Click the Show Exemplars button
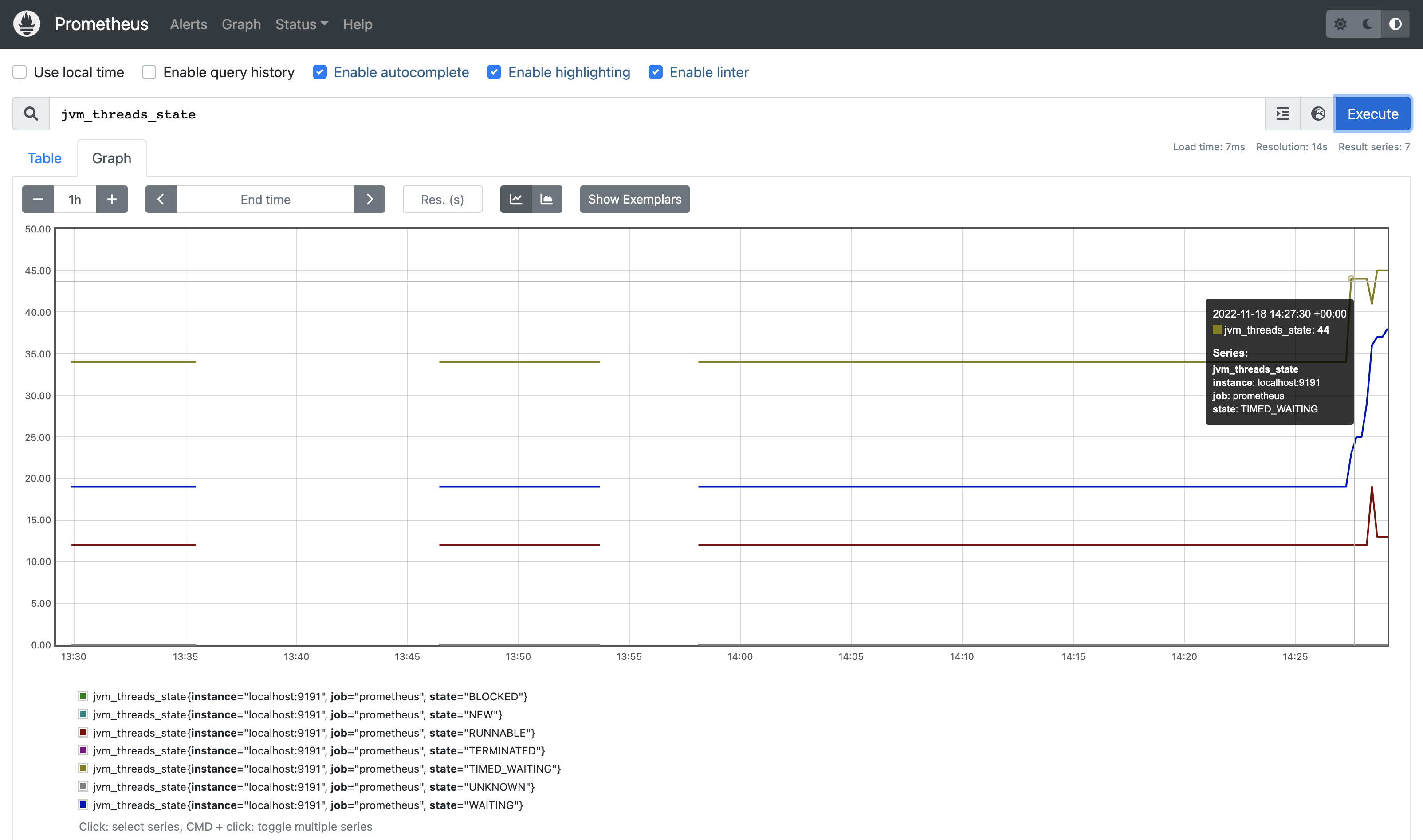 (634, 199)
